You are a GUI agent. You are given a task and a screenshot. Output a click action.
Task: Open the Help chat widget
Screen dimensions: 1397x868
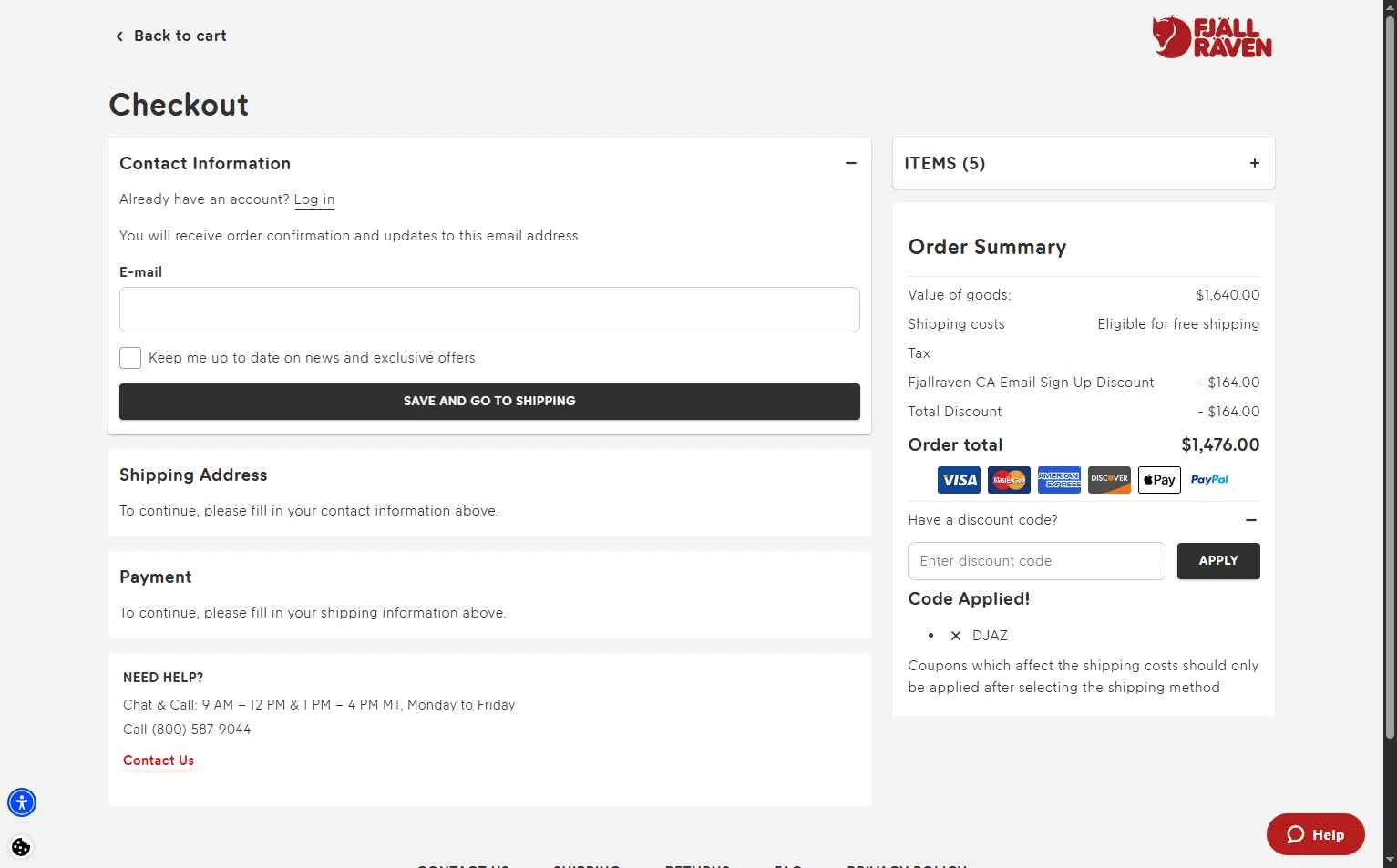1315,834
